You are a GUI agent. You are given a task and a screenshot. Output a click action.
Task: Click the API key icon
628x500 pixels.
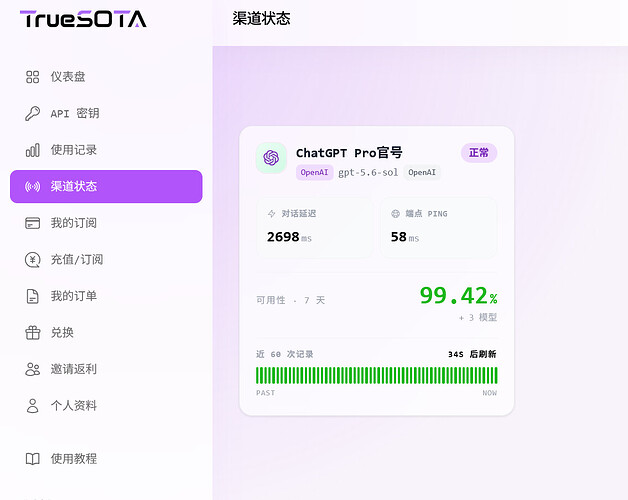click(x=32, y=113)
